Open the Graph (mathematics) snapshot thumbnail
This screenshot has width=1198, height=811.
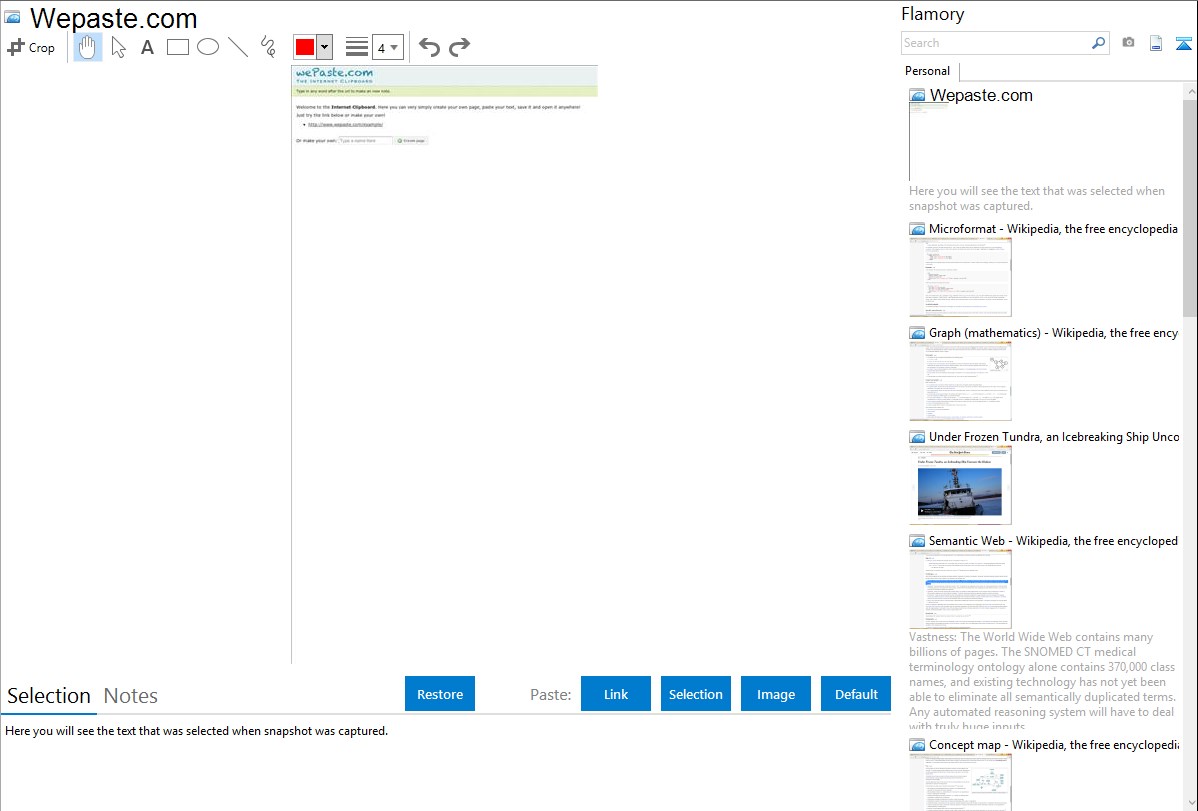pyautogui.click(x=960, y=381)
